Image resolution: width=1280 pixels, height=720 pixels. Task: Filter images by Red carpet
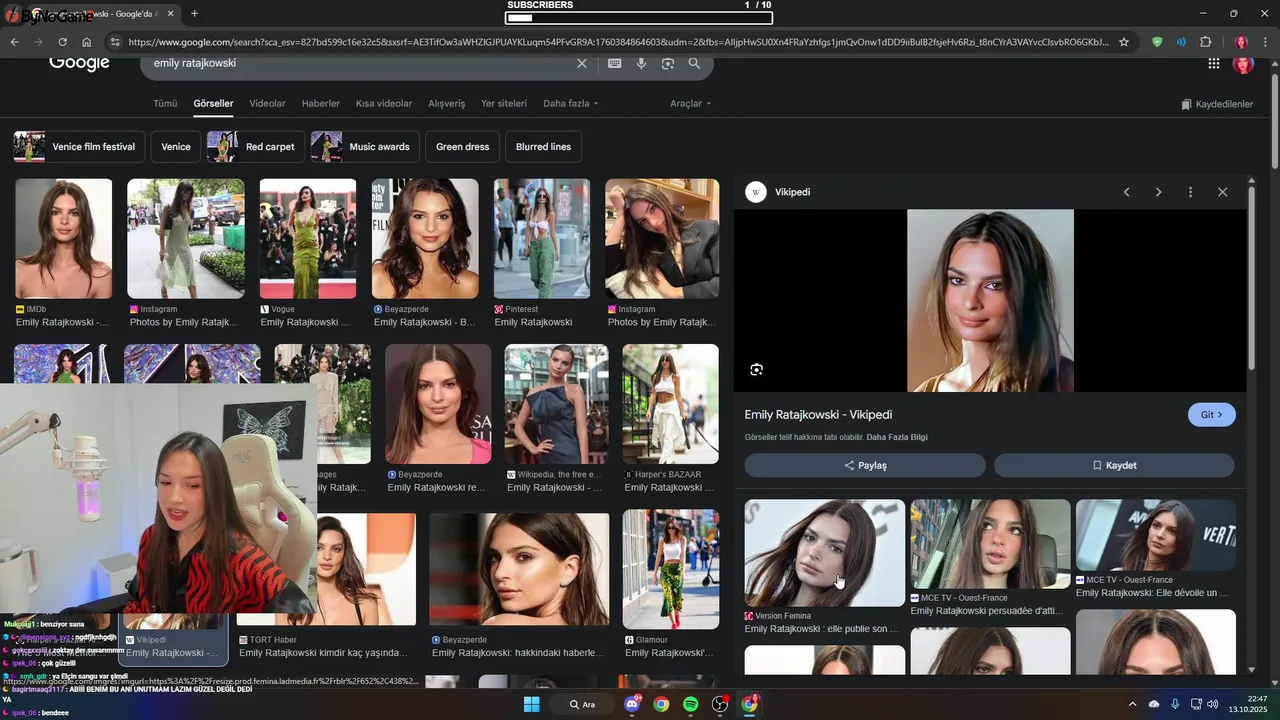pos(255,147)
